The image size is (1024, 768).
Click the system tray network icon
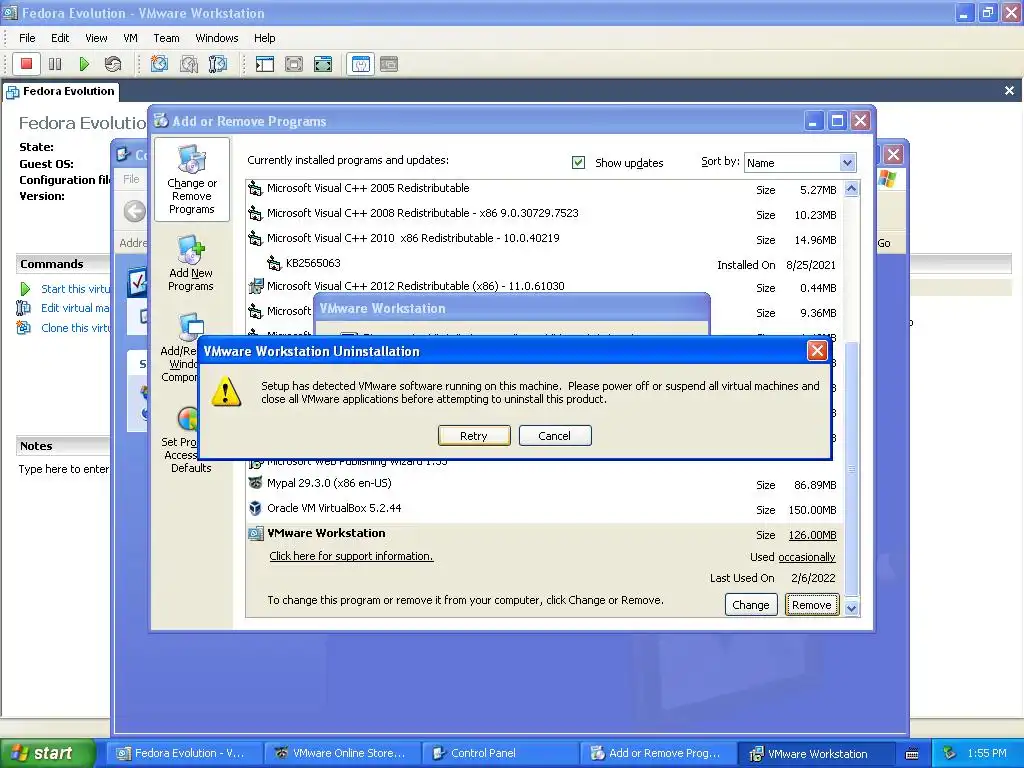point(949,754)
